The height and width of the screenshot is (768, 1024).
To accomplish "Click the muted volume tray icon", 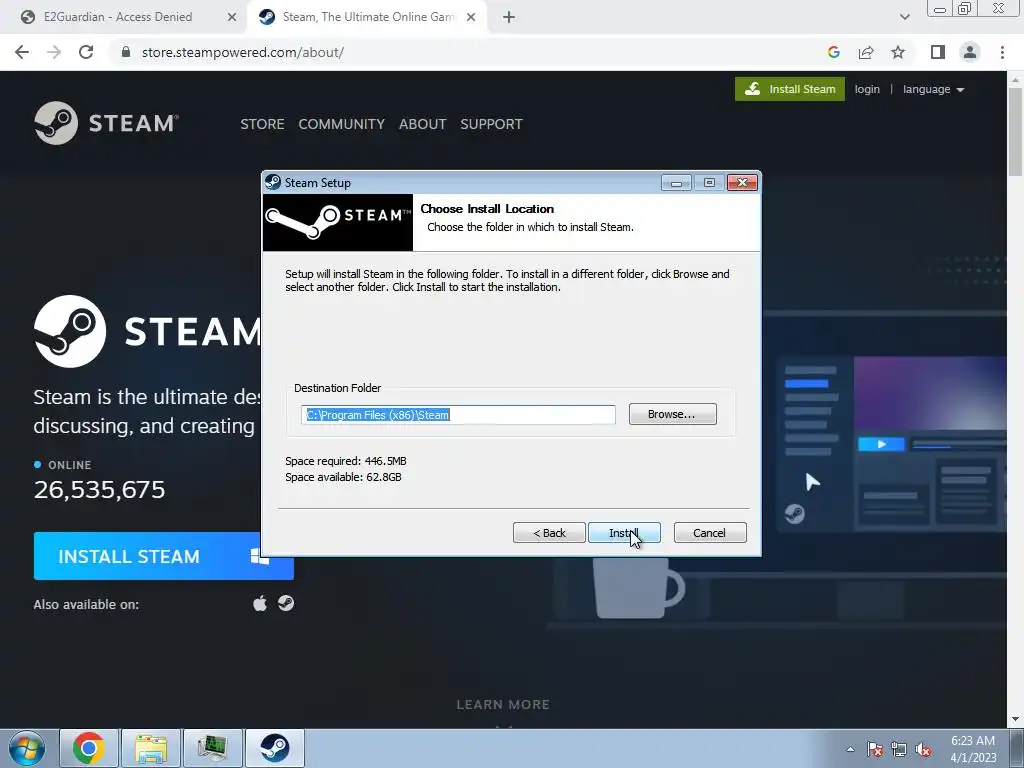I will point(923,749).
